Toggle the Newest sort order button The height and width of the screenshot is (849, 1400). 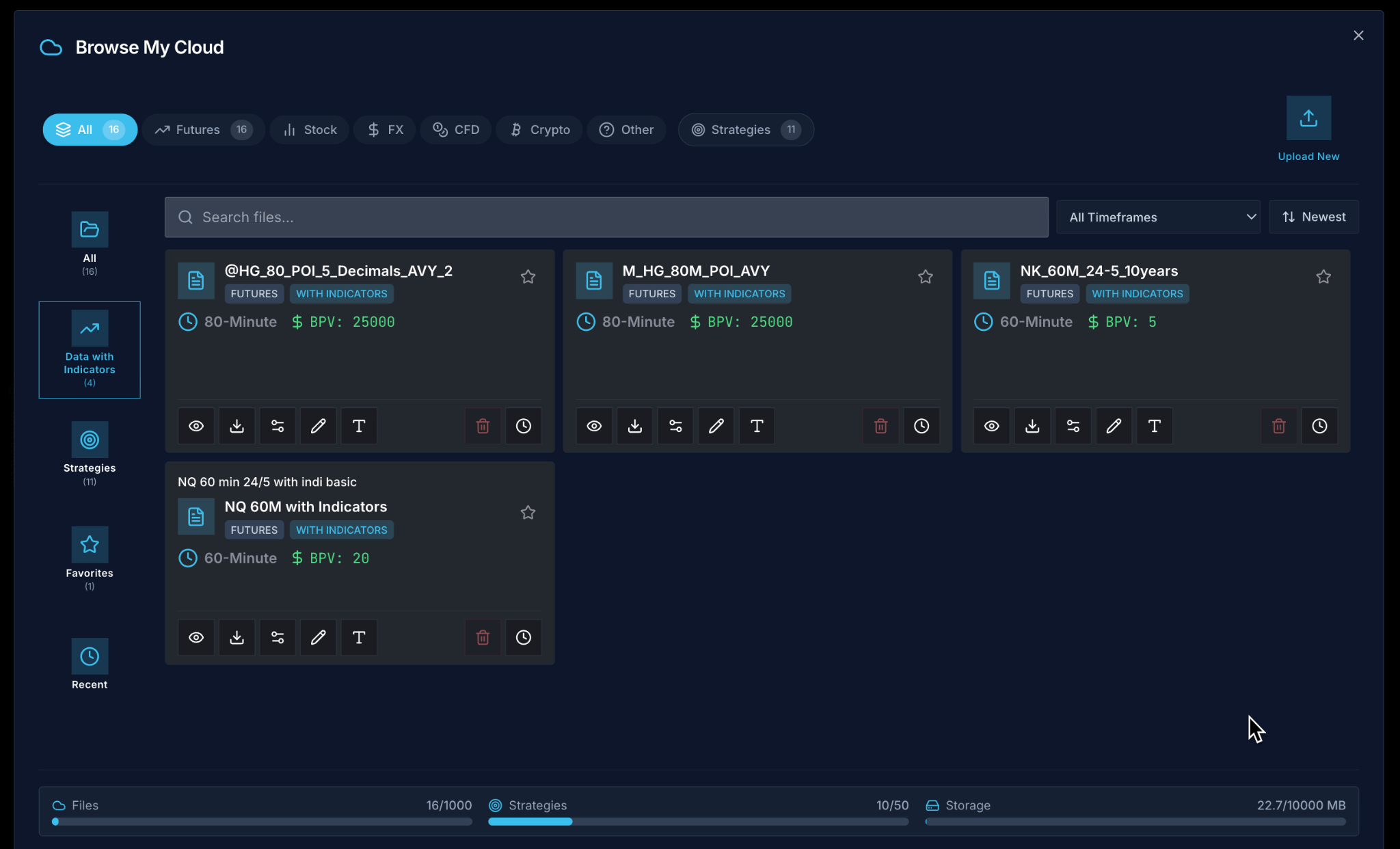1314,217
